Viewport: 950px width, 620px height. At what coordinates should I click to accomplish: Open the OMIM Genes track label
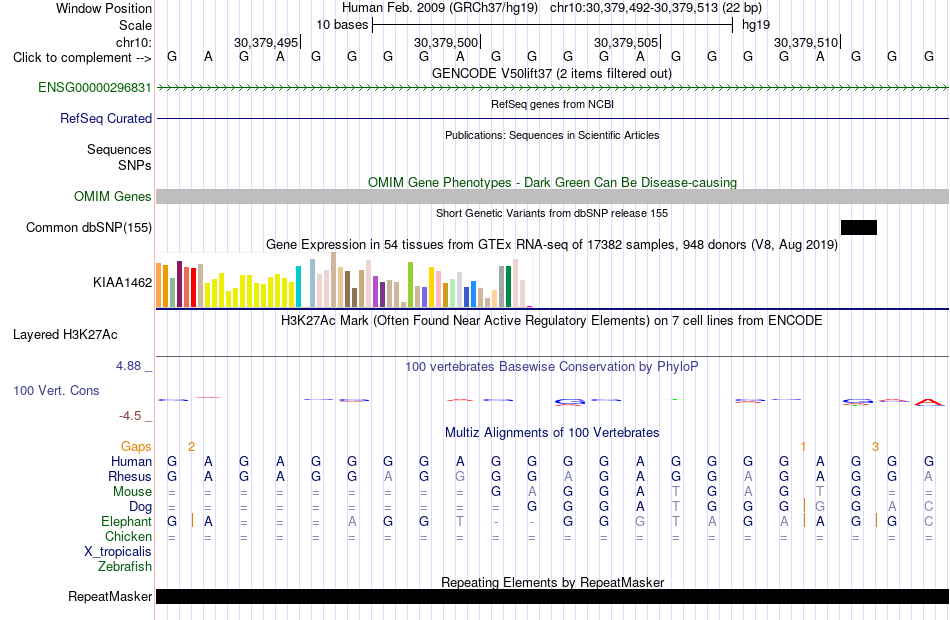[112, 196]
